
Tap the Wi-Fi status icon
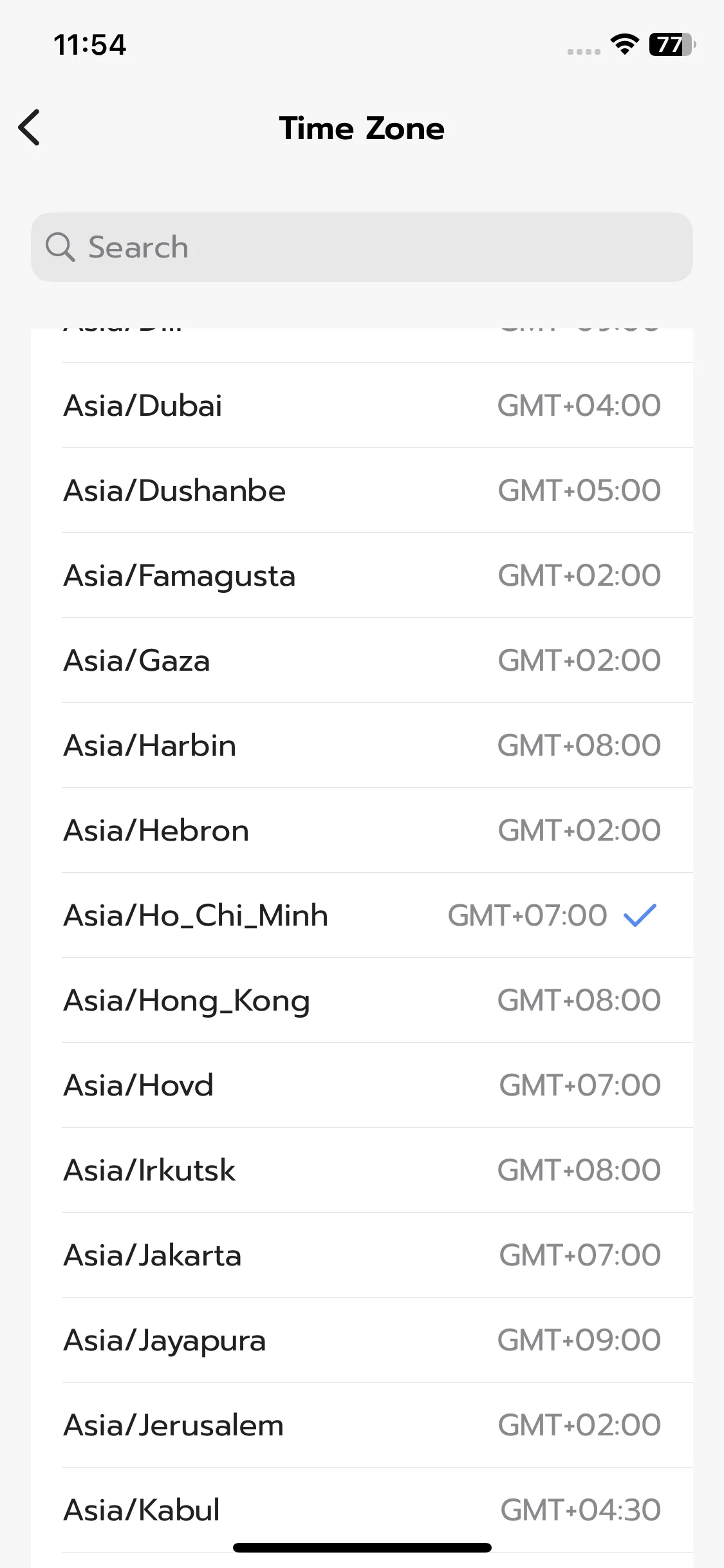624,44
